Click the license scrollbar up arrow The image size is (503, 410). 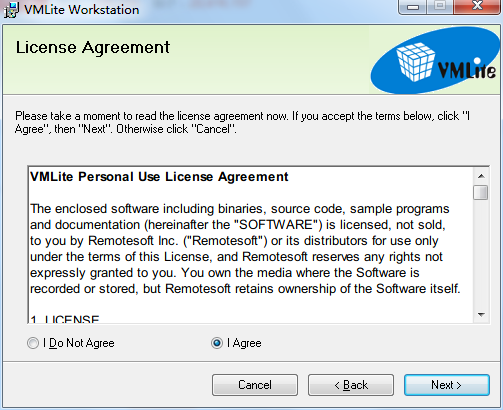coord(481,176)
